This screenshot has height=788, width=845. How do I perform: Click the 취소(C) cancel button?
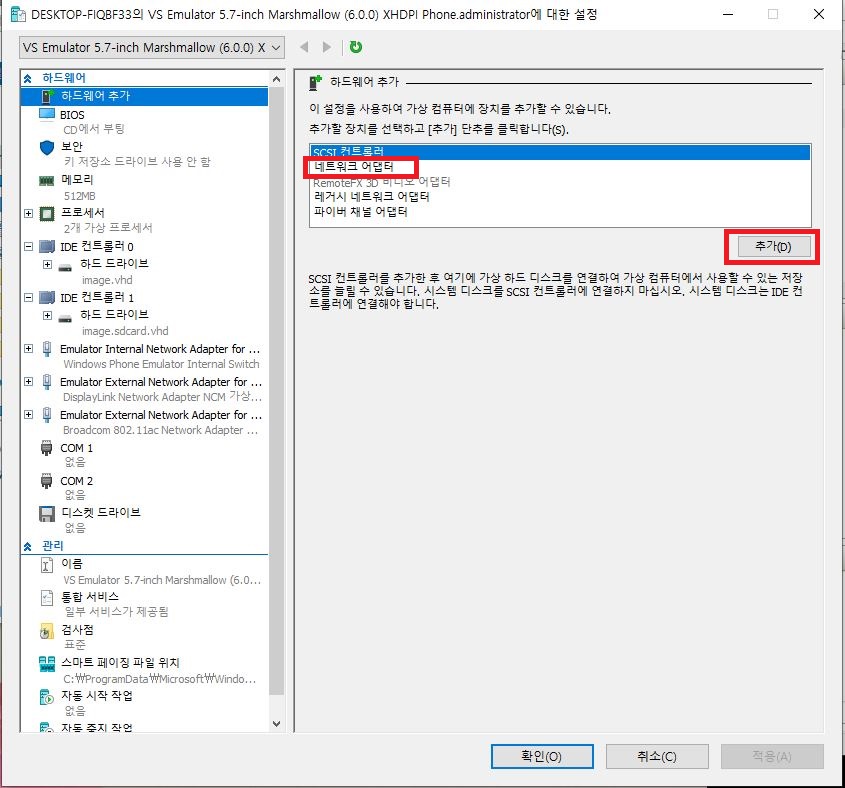click(657, 756)
